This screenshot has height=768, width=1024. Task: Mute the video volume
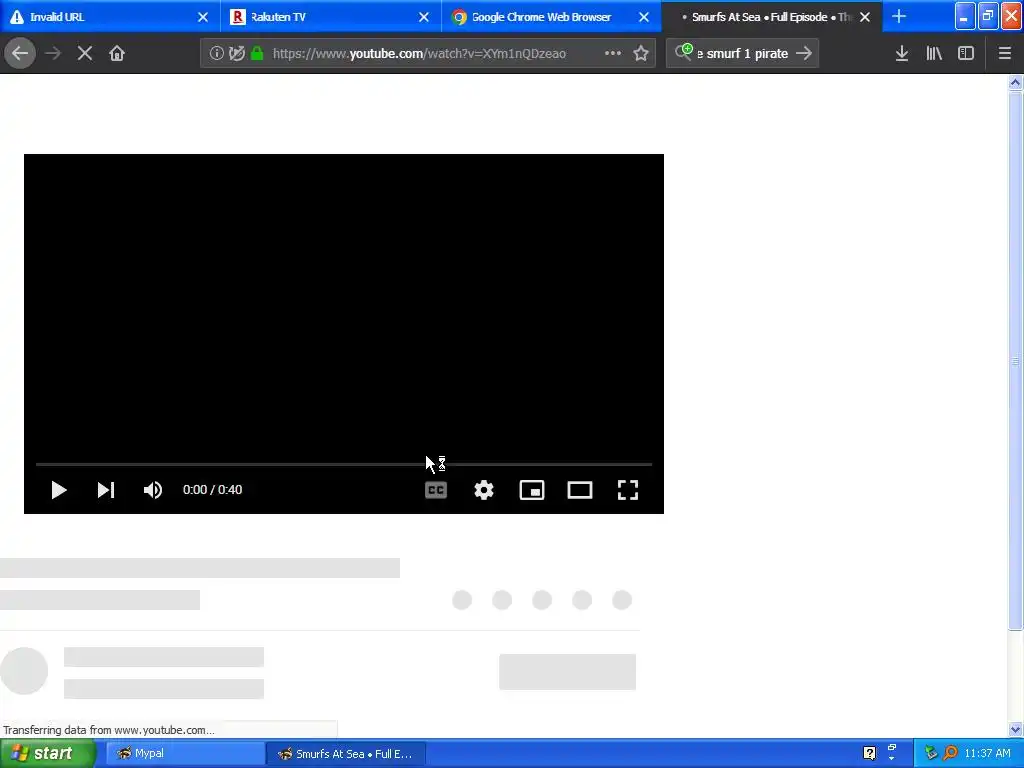point(153,490)
